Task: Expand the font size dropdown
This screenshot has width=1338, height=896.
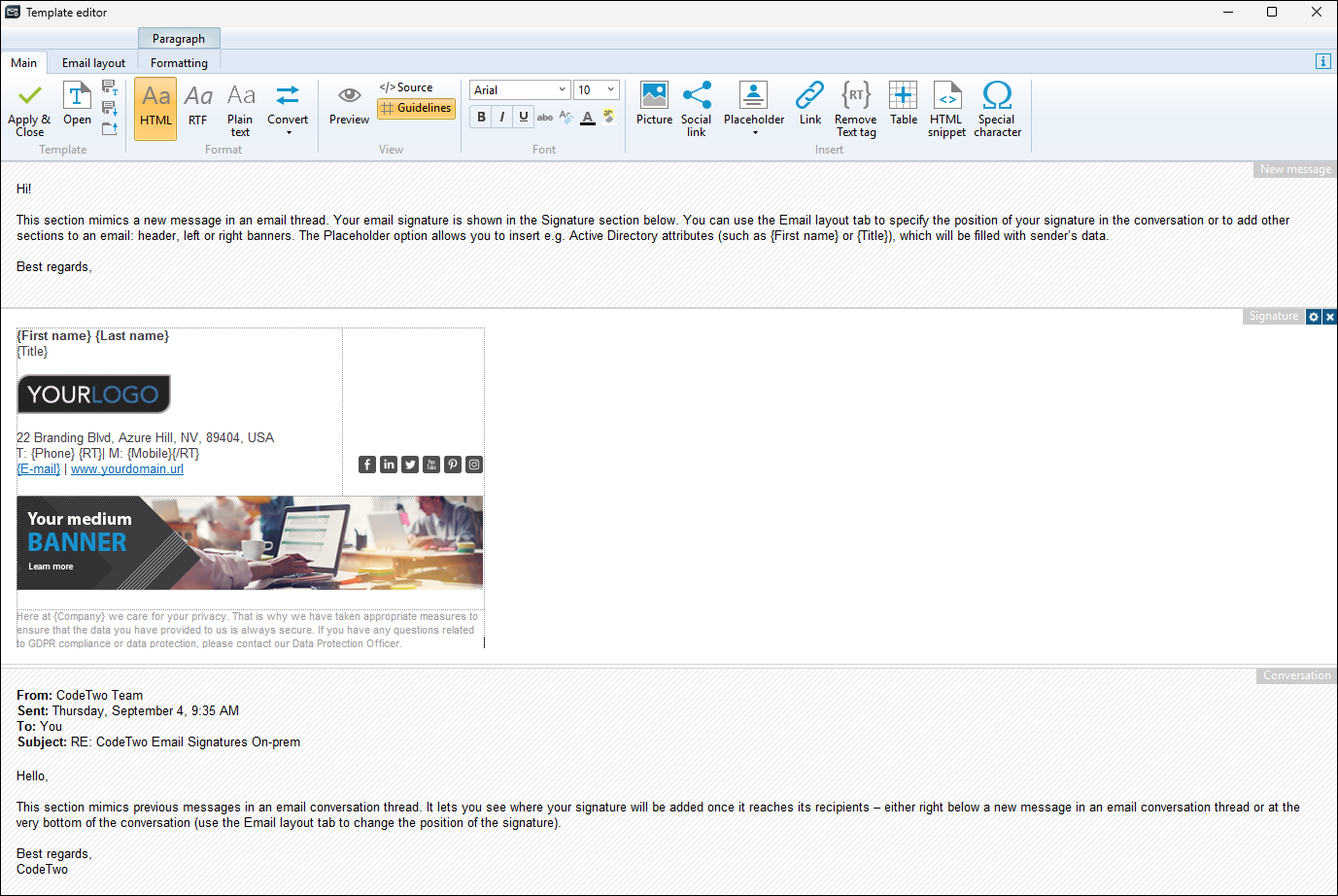Action: click(610, 89)
